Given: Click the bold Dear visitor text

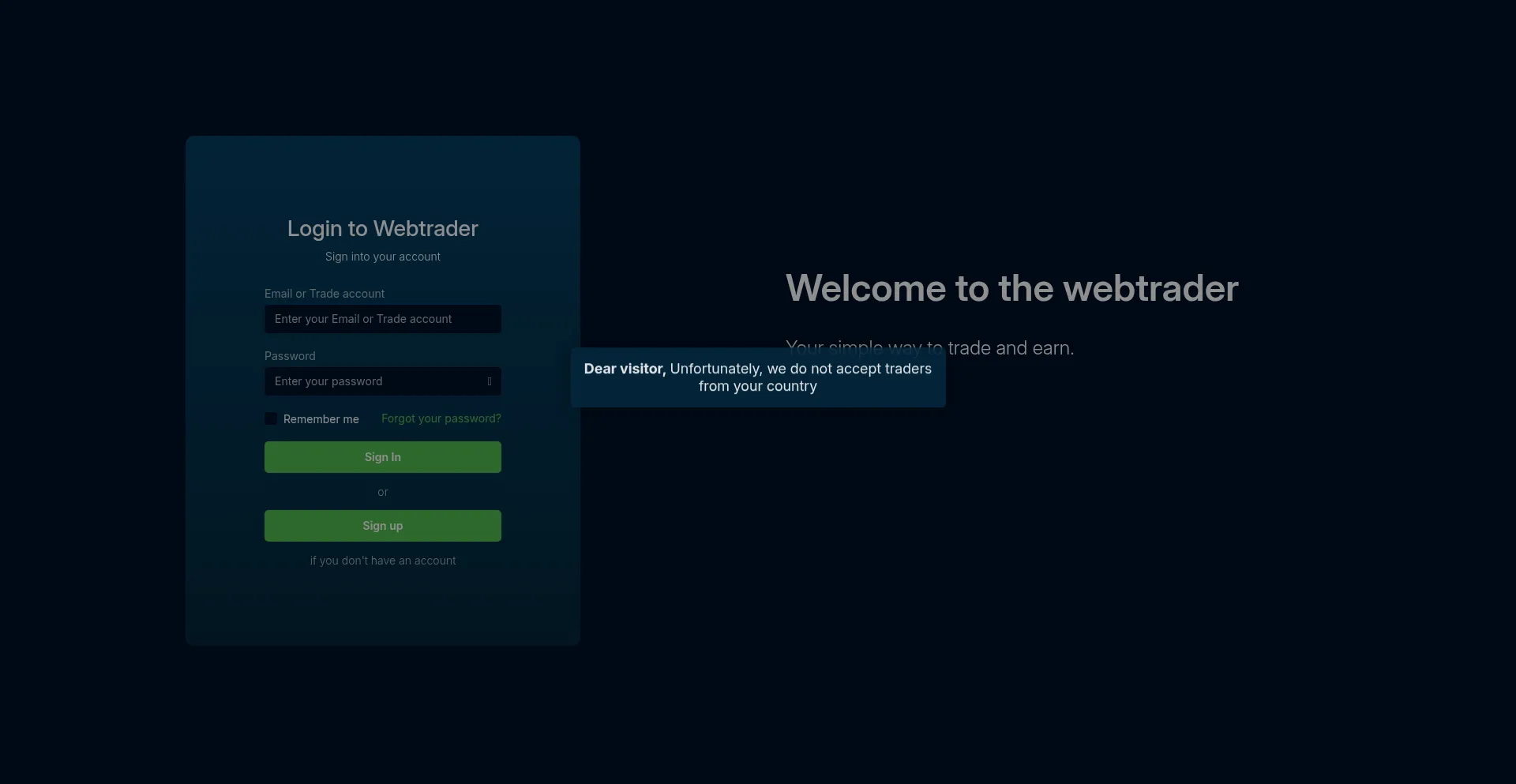Looking at the screenshot, I should (x=624, y=369).
